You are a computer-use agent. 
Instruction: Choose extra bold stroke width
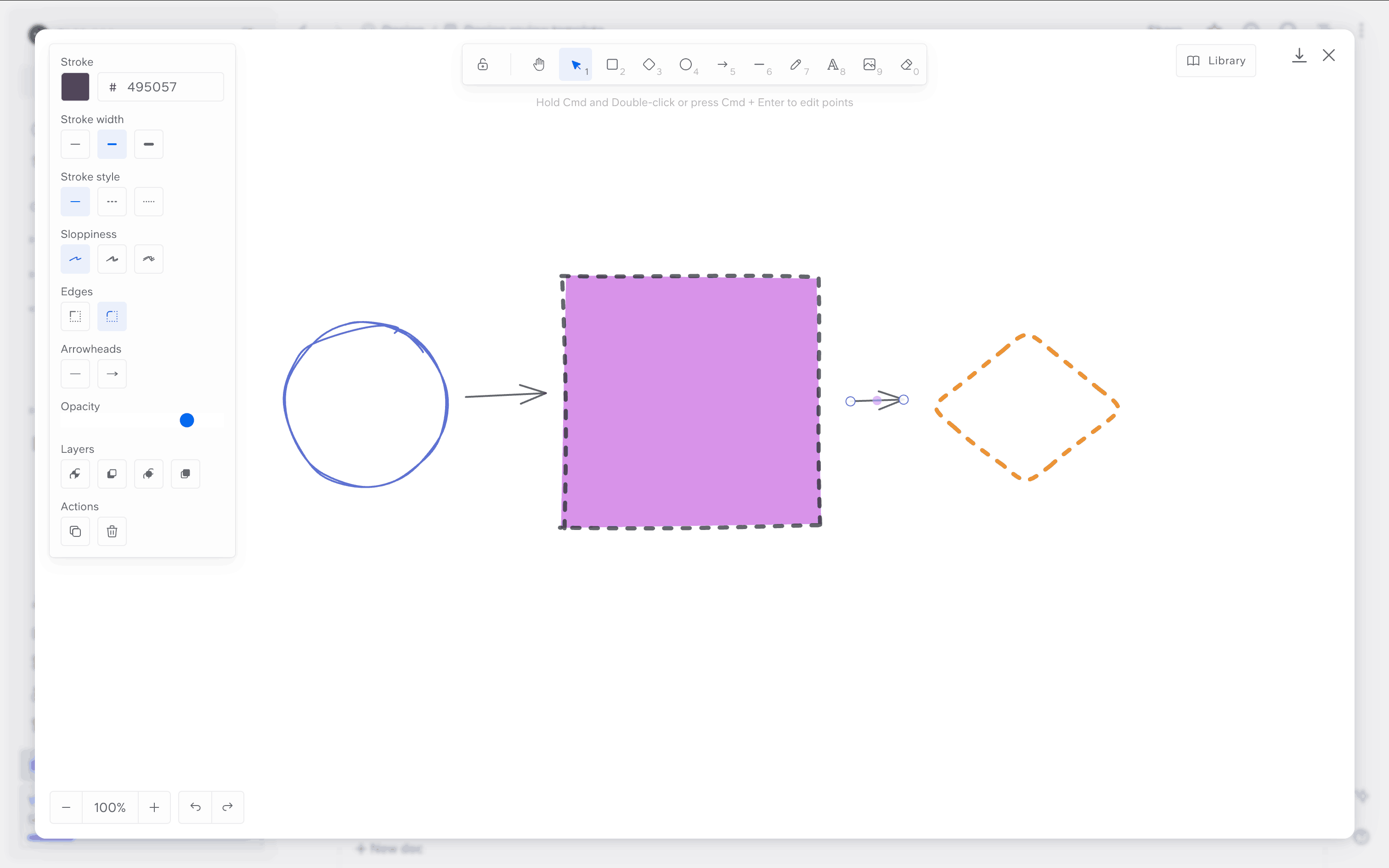pos(149,144)
